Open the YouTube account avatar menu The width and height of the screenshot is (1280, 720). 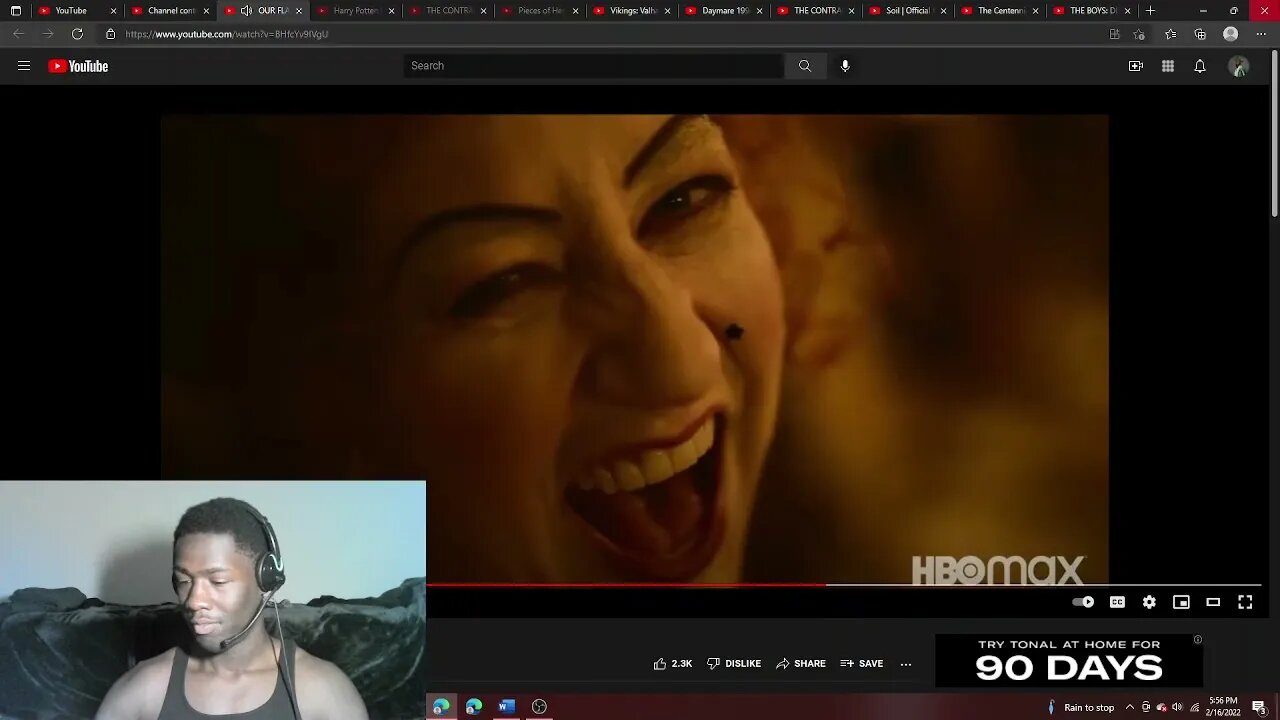(1239, 66)
